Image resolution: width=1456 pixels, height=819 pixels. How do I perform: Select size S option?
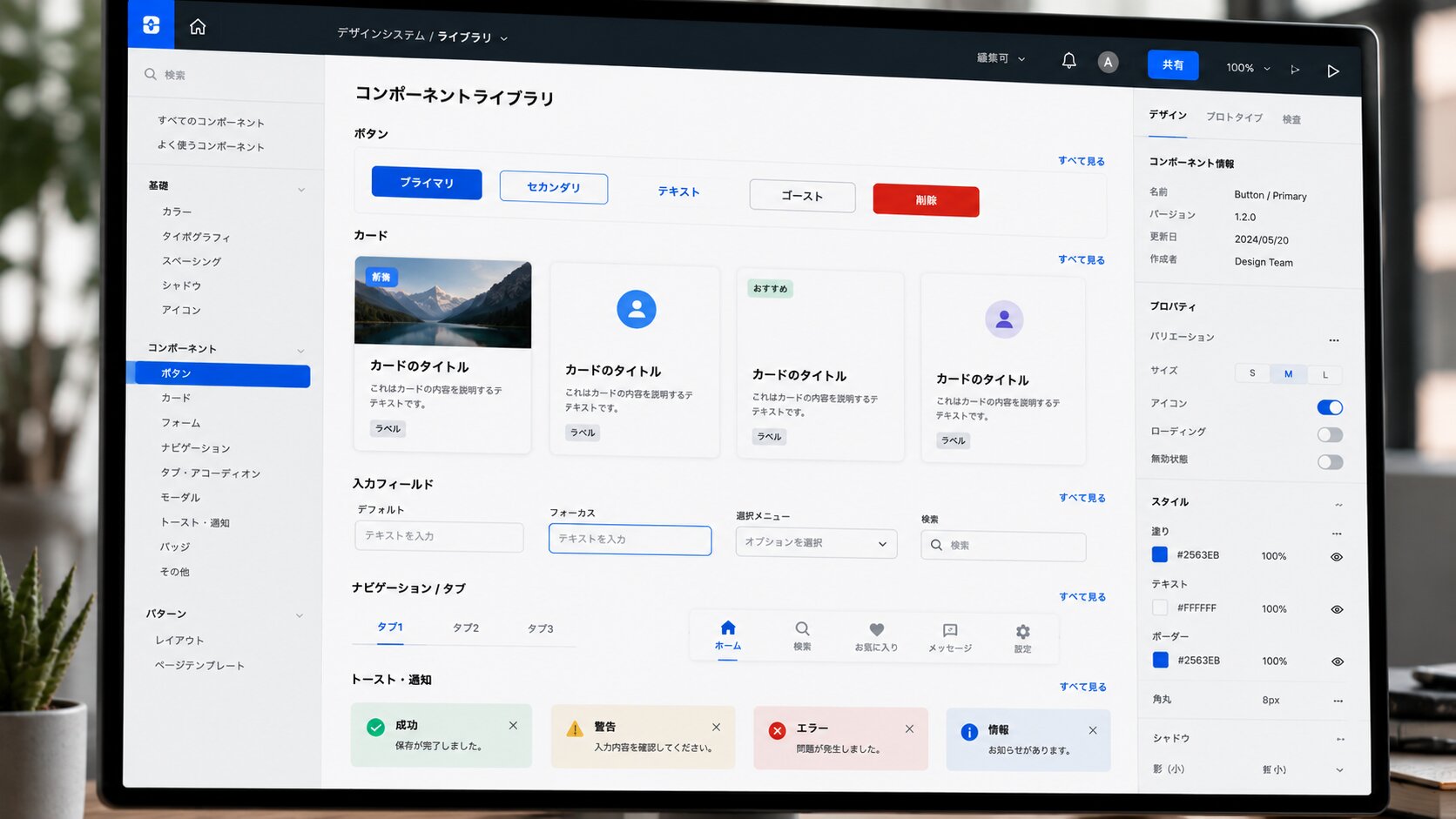pyautogui.click(x=1252, y=373)
